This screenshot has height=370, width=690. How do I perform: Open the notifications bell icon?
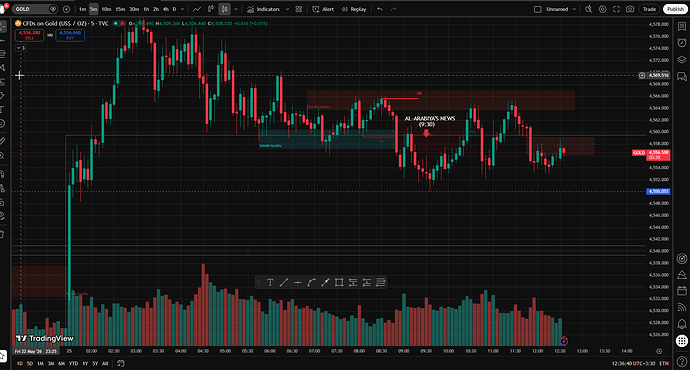pos(682,324)
